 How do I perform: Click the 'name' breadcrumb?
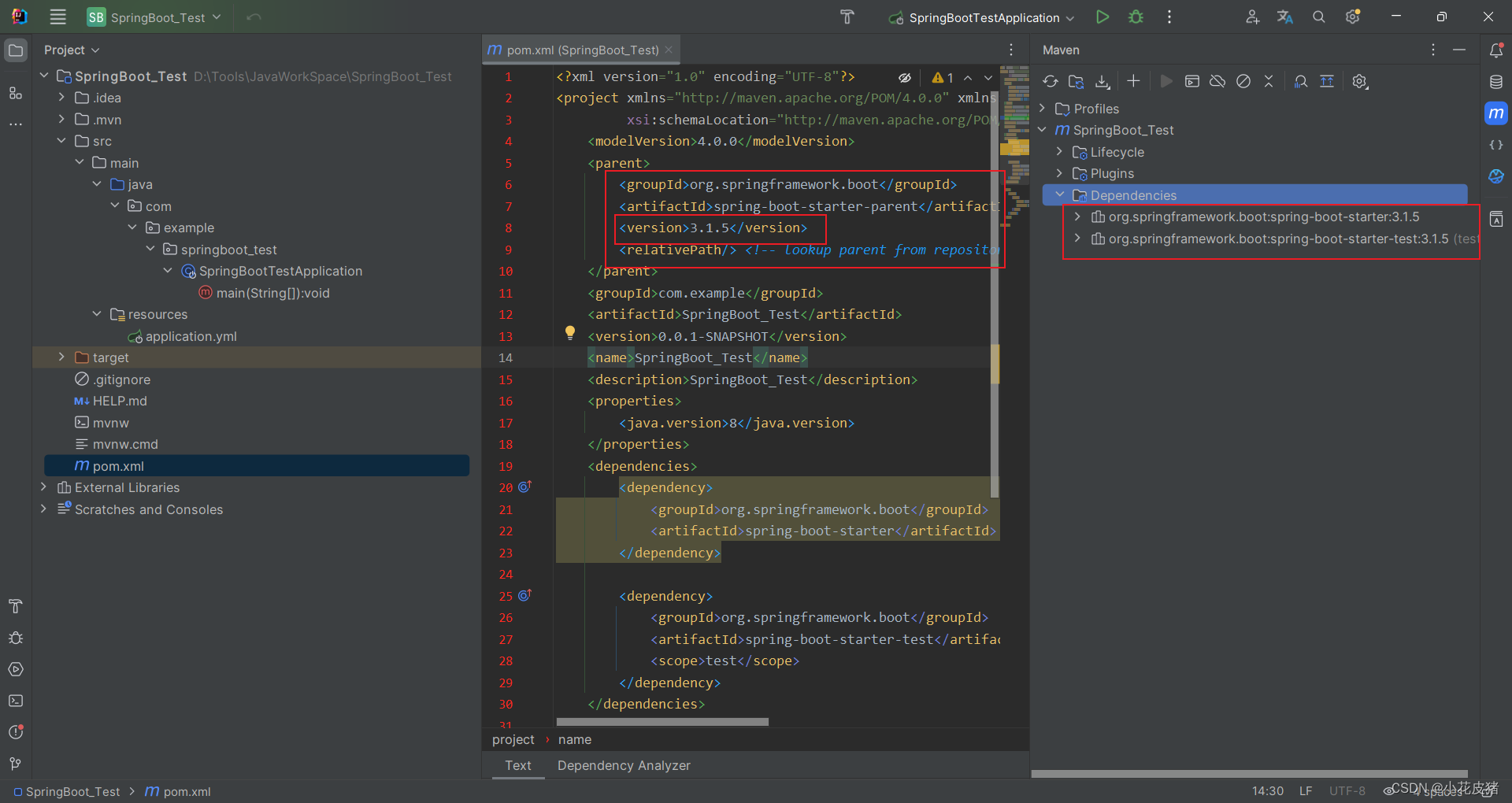[575, 739]
